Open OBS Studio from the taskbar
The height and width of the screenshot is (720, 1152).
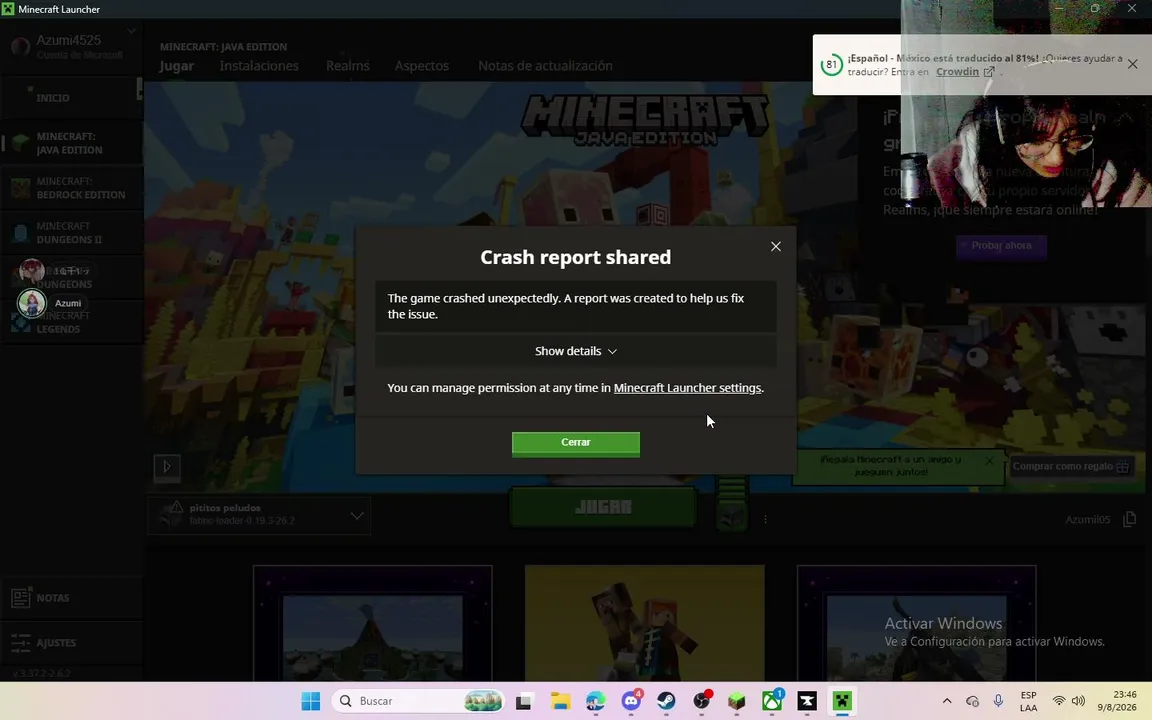tap(702, 702)
